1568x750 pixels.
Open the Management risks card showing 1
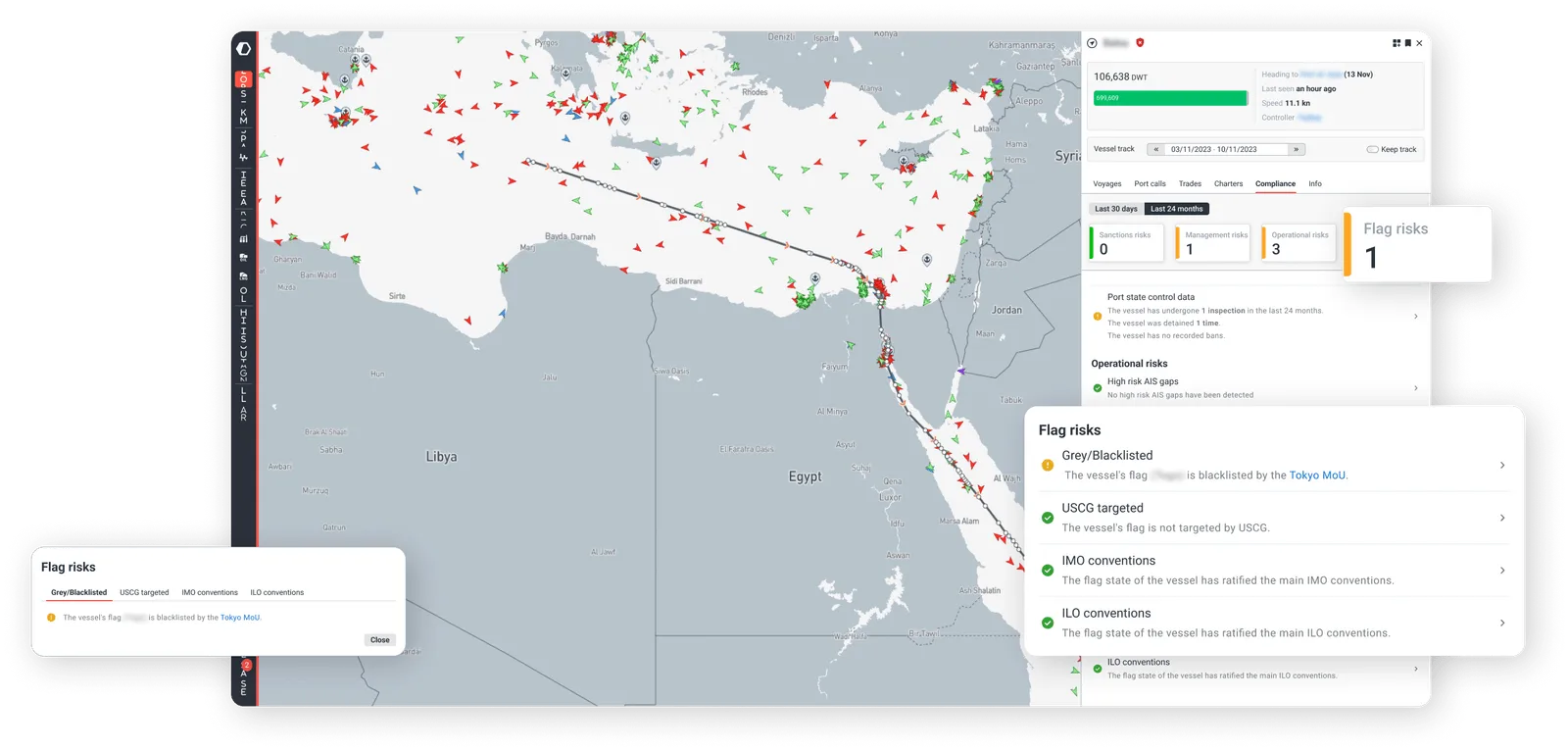(1212, 243)
